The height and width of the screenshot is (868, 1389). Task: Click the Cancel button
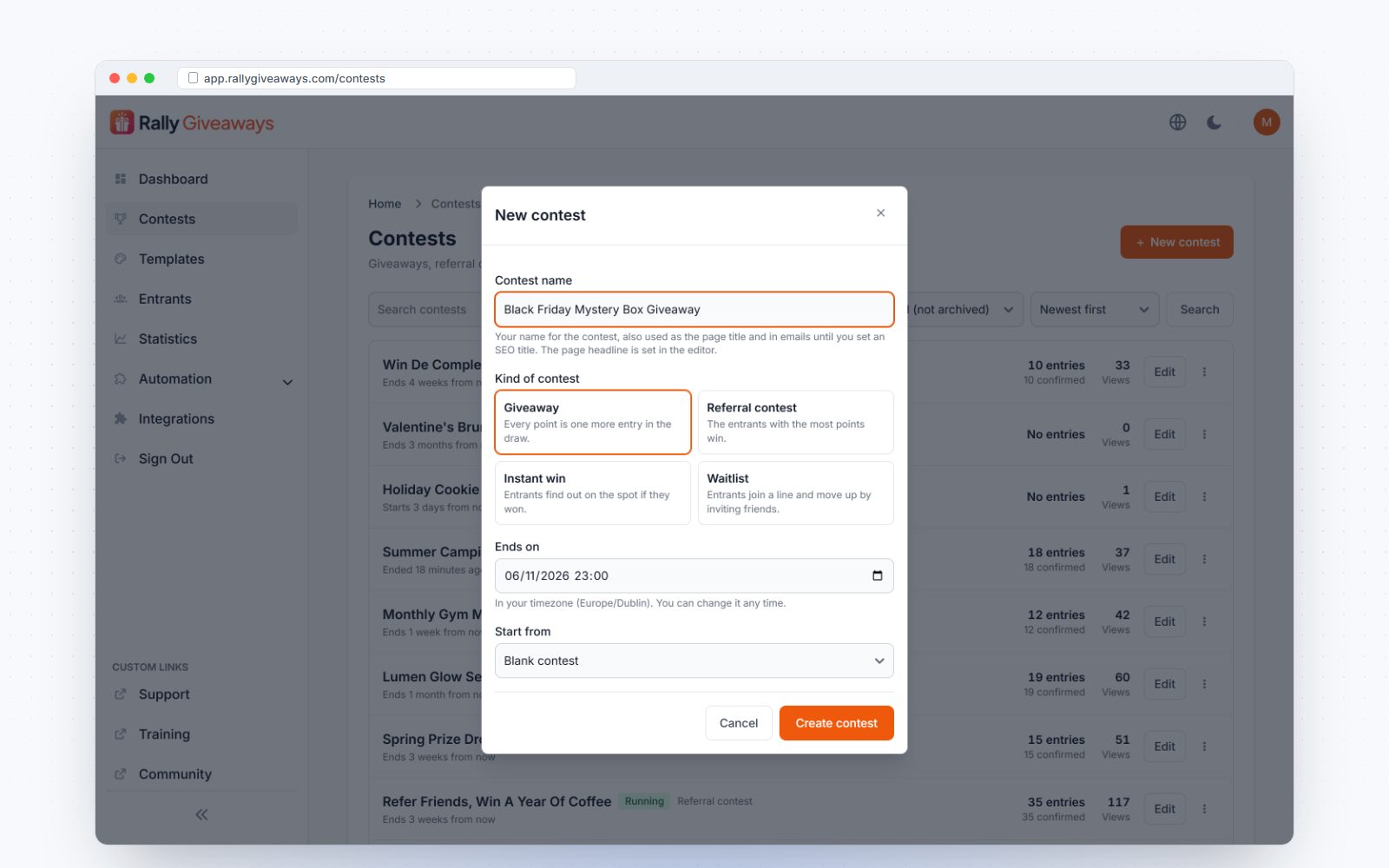coord(739,723)
